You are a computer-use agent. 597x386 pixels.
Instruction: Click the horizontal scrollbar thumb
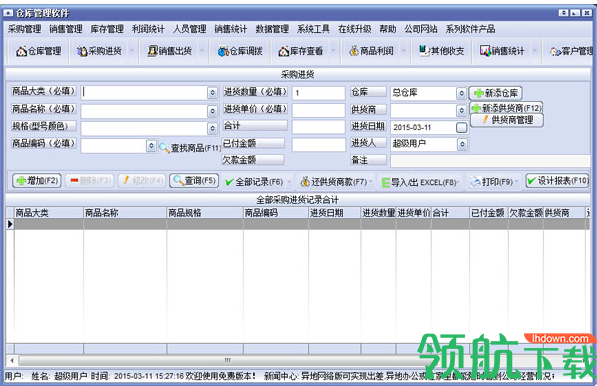click(227, 360)
